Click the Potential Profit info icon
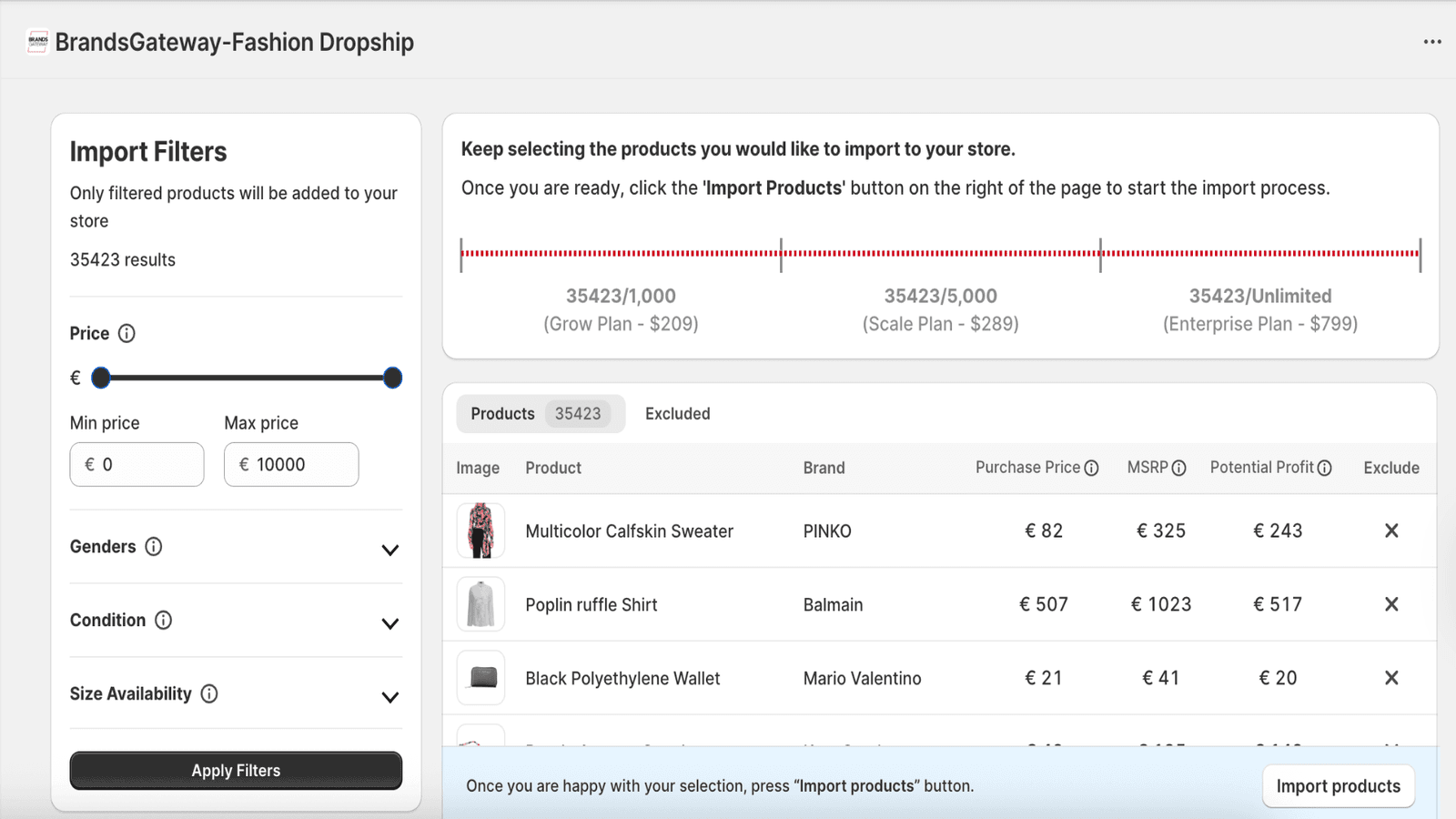 click(x=1325, y=467)
